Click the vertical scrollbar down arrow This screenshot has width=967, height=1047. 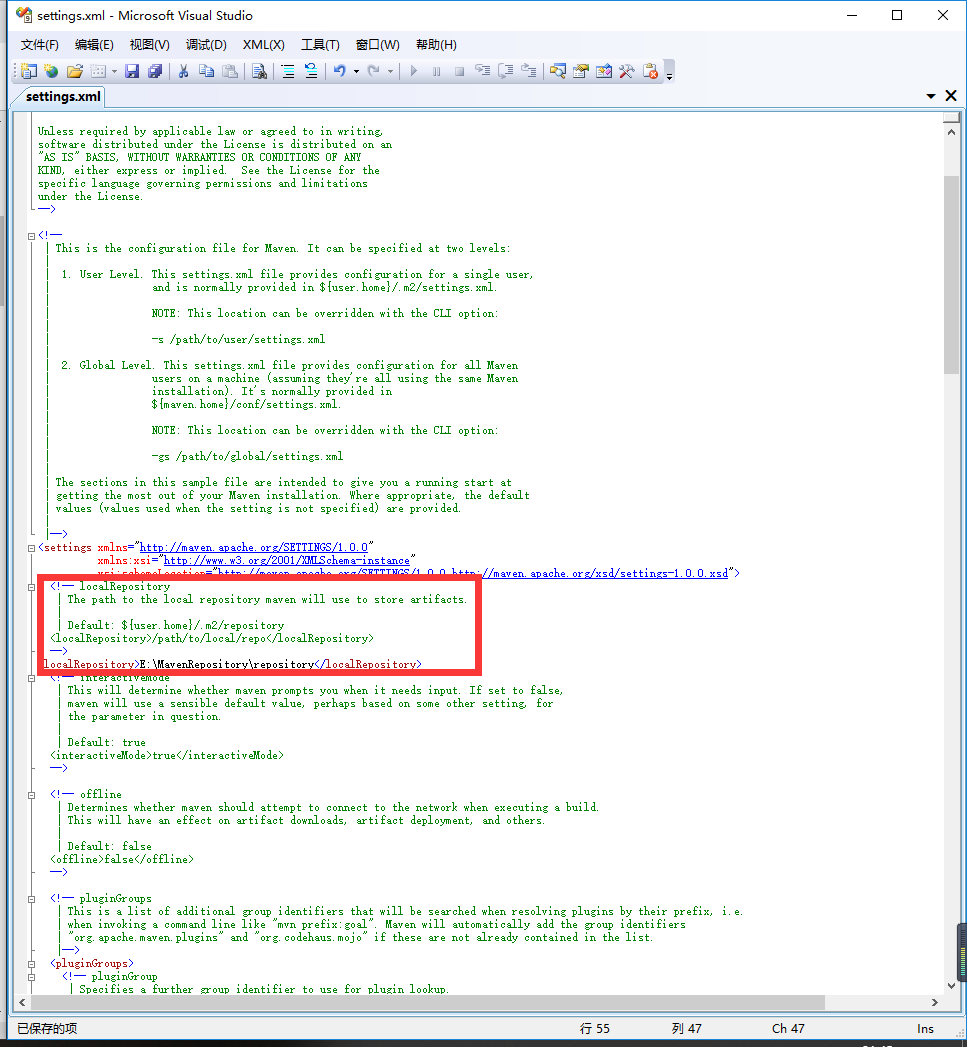pyautogui.click(x=951, y=986)
